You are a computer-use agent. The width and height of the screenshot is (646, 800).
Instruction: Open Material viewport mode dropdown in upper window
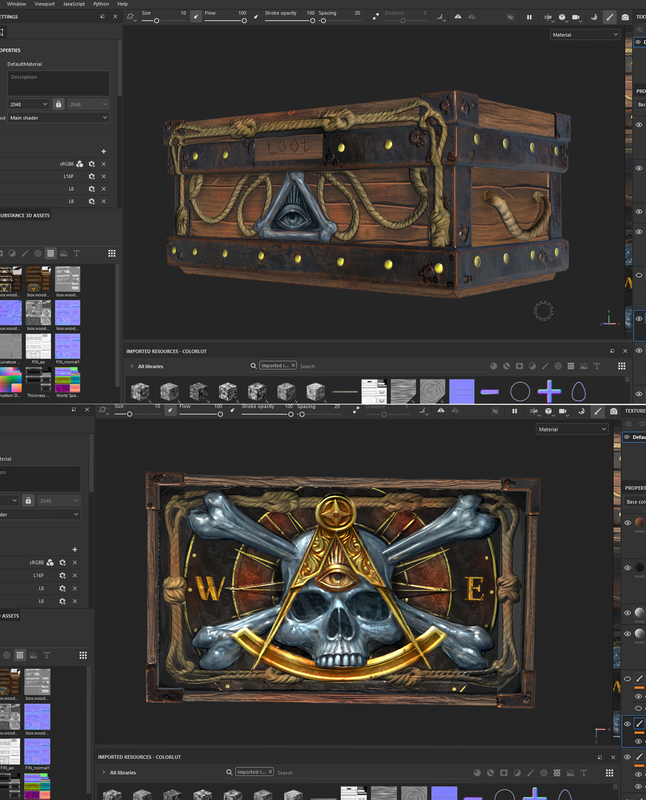tap(585, 35)
